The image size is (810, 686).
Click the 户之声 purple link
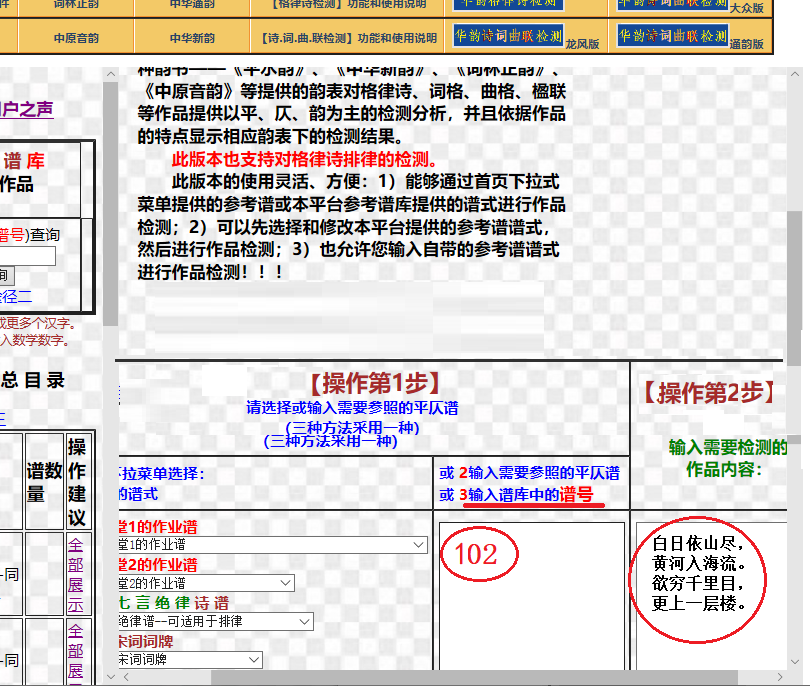click(27, 110)
